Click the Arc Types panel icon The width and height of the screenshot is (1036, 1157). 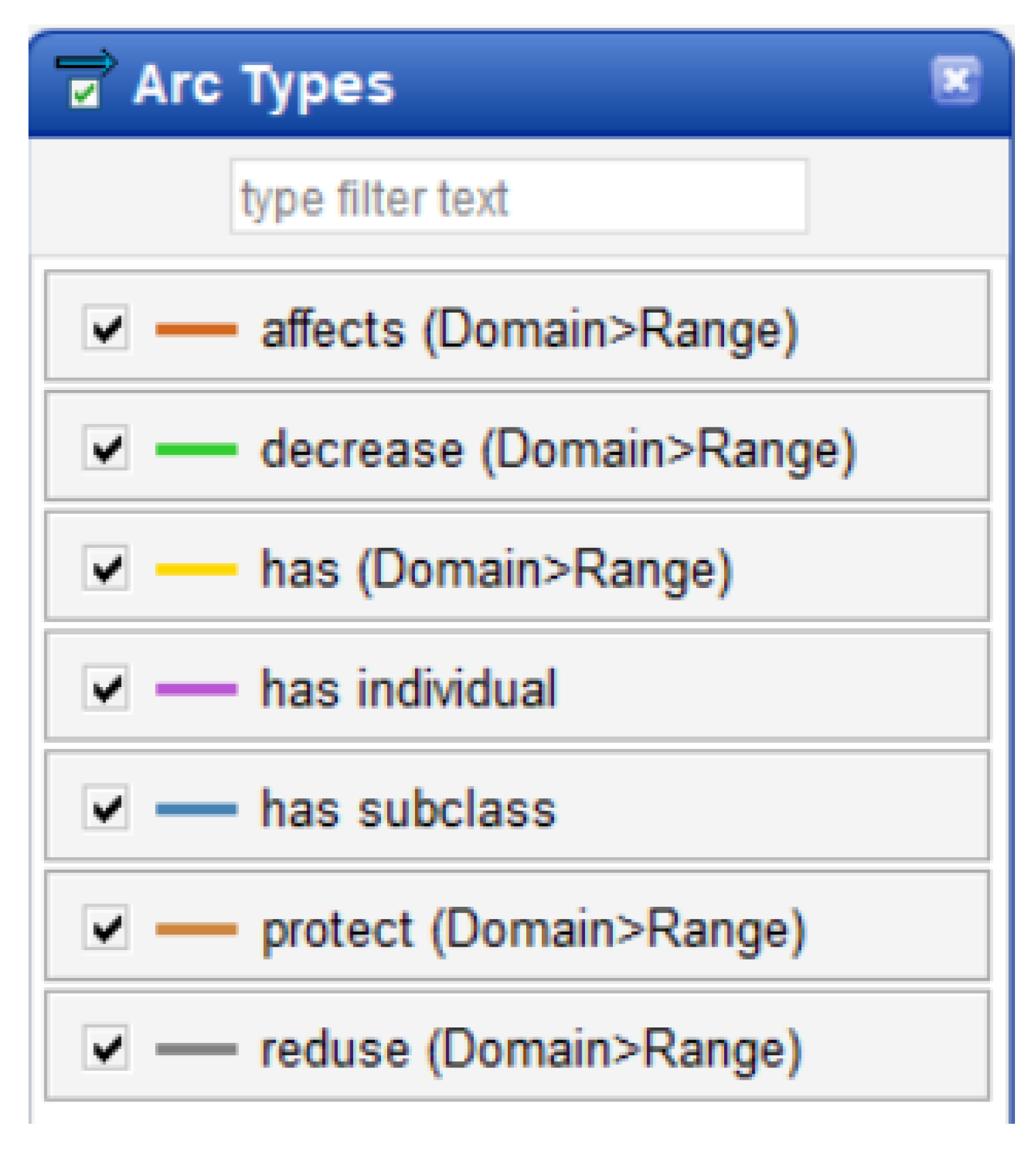85,79
